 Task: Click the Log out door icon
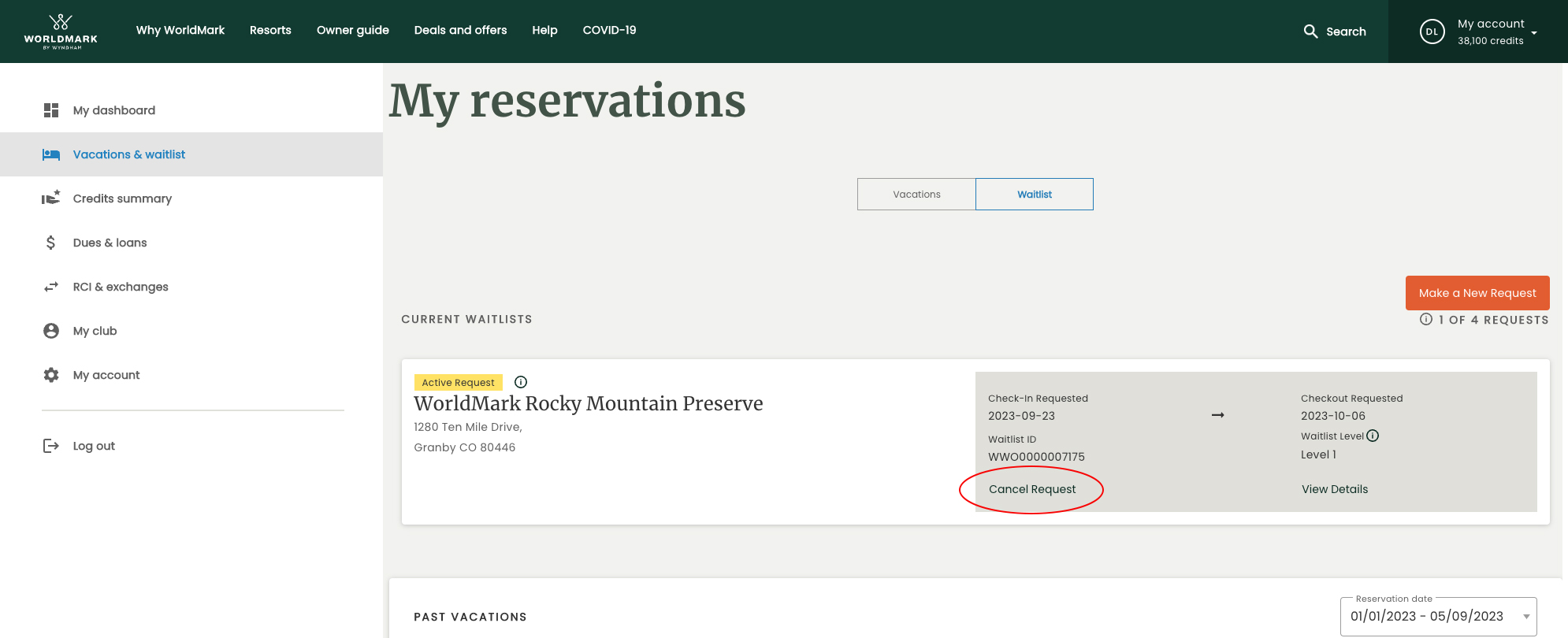click(x=51, y=446)
